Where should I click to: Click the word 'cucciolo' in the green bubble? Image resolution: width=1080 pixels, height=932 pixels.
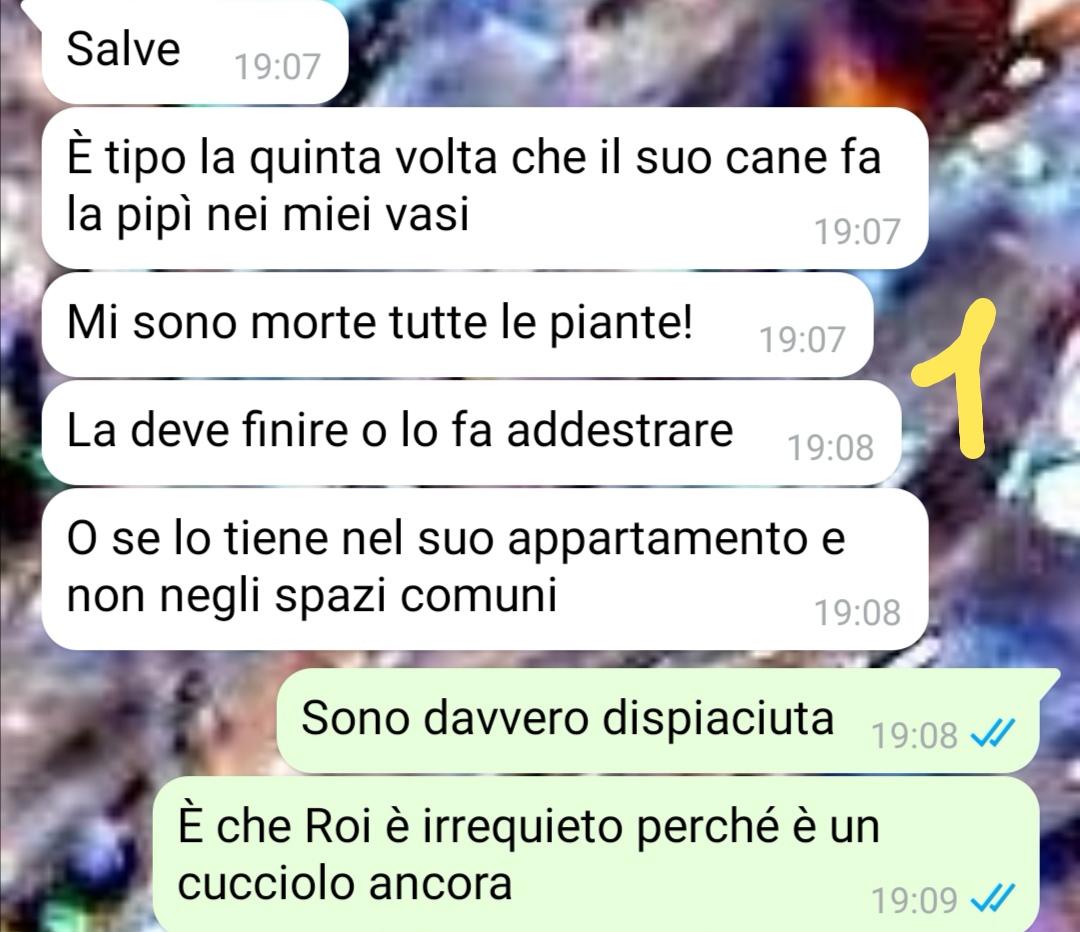[265, 882]
